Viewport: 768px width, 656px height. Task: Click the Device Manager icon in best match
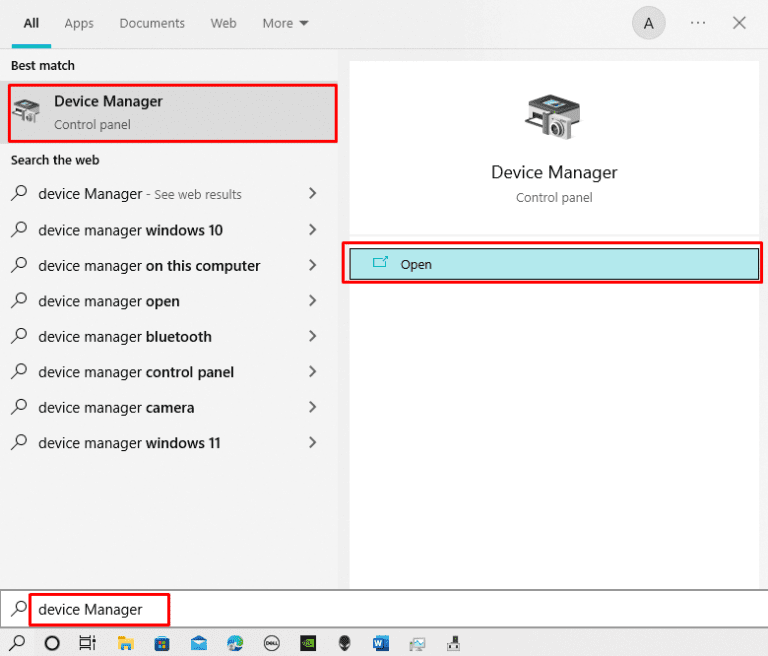tap(26, 110)
